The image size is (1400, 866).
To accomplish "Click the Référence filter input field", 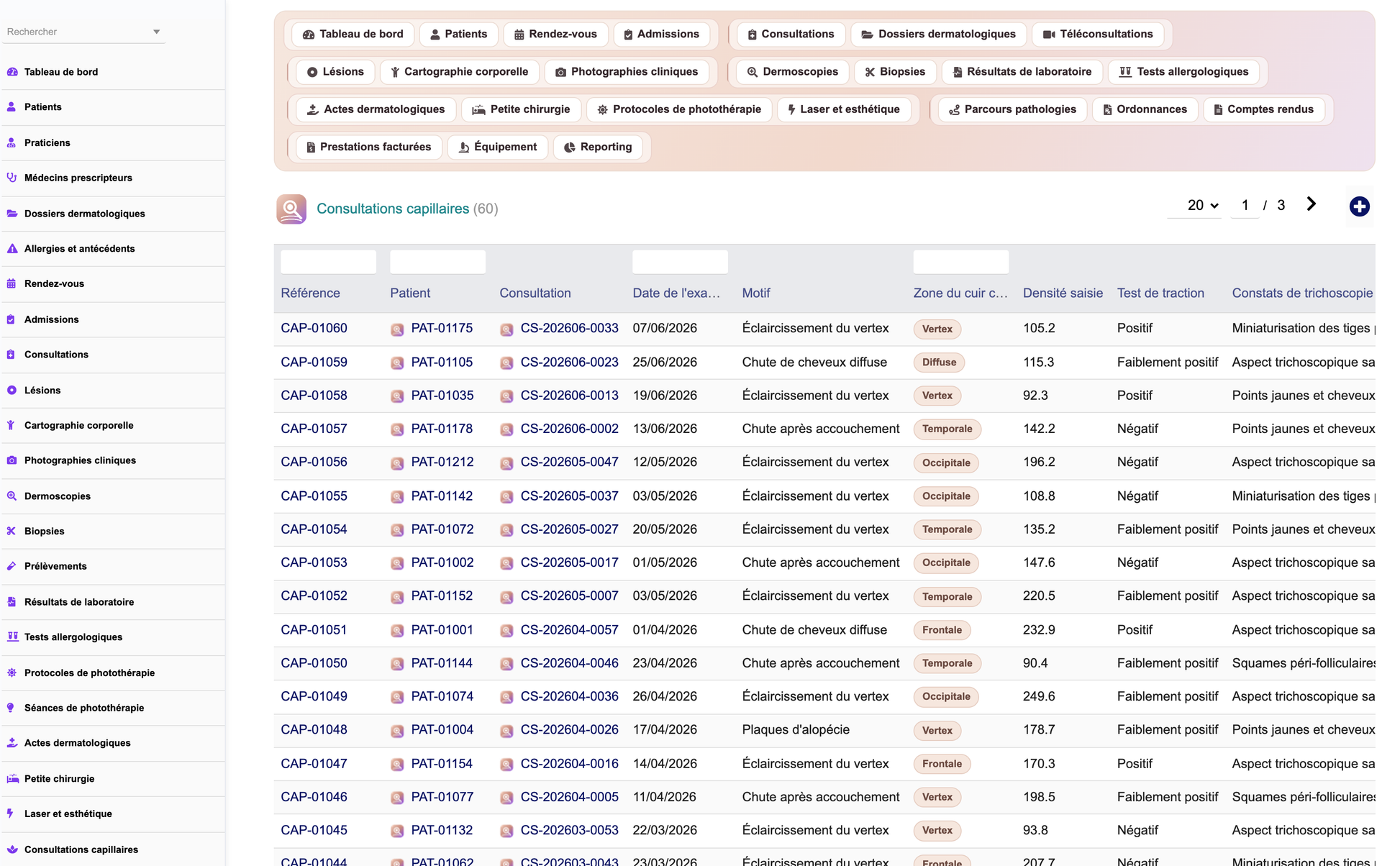I will click(x=328, y=262).
